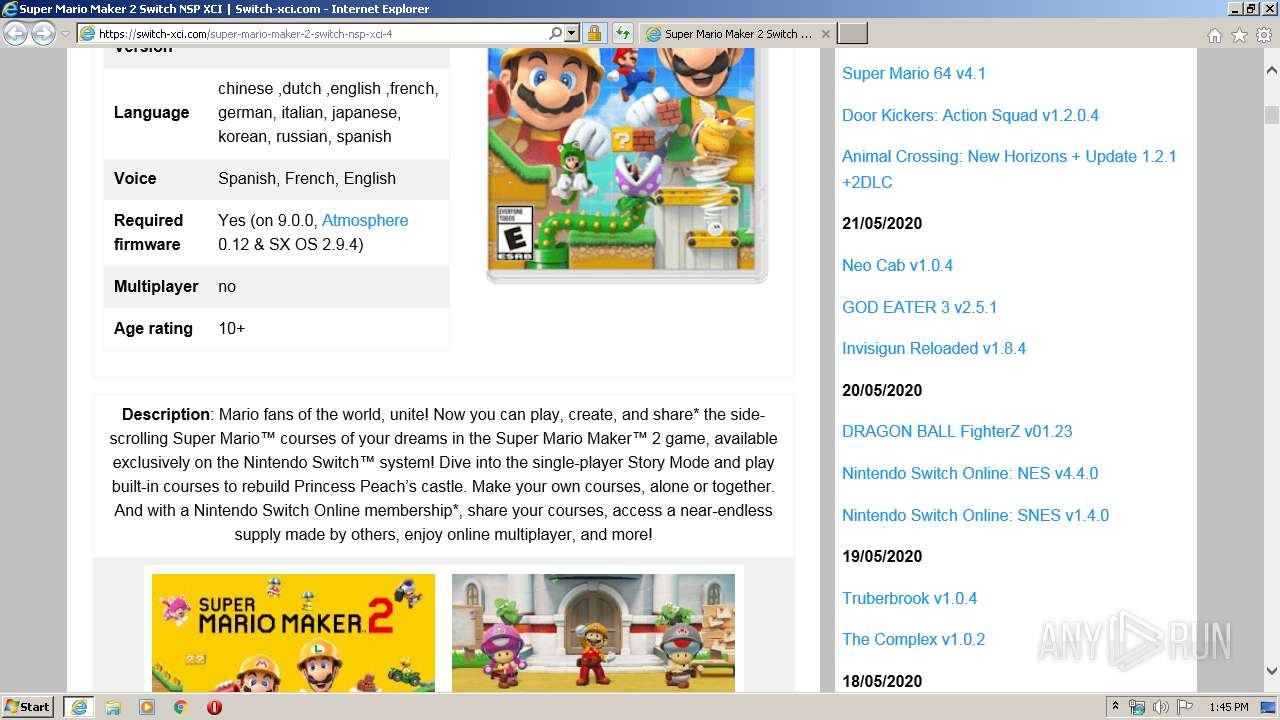Click the vertical scrollbar thumb
The image size is (1280, 720).
[x=1271, y=113]
